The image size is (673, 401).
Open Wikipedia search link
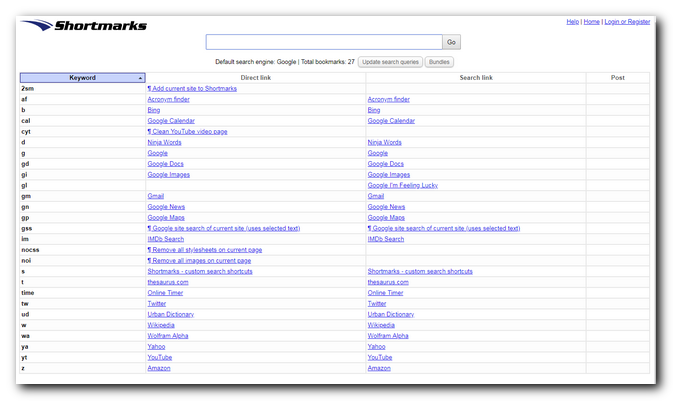381,325
